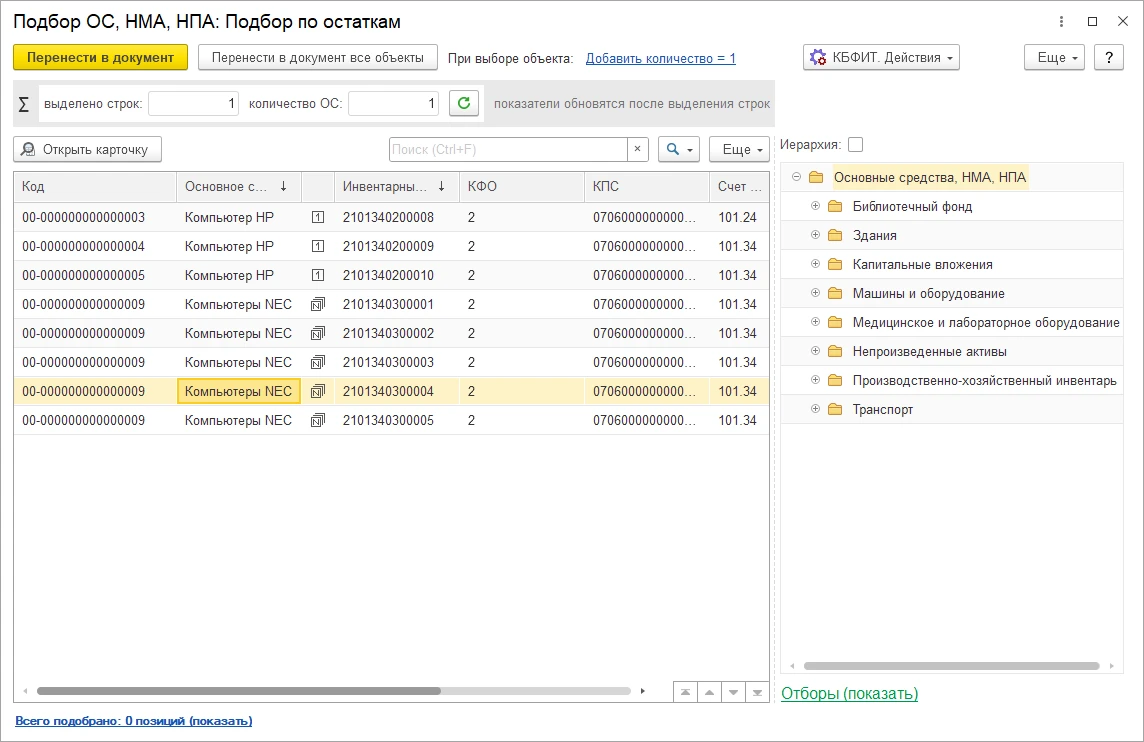
Task: Click the Добавить количество = 1 link
Action: pos(661,58)
